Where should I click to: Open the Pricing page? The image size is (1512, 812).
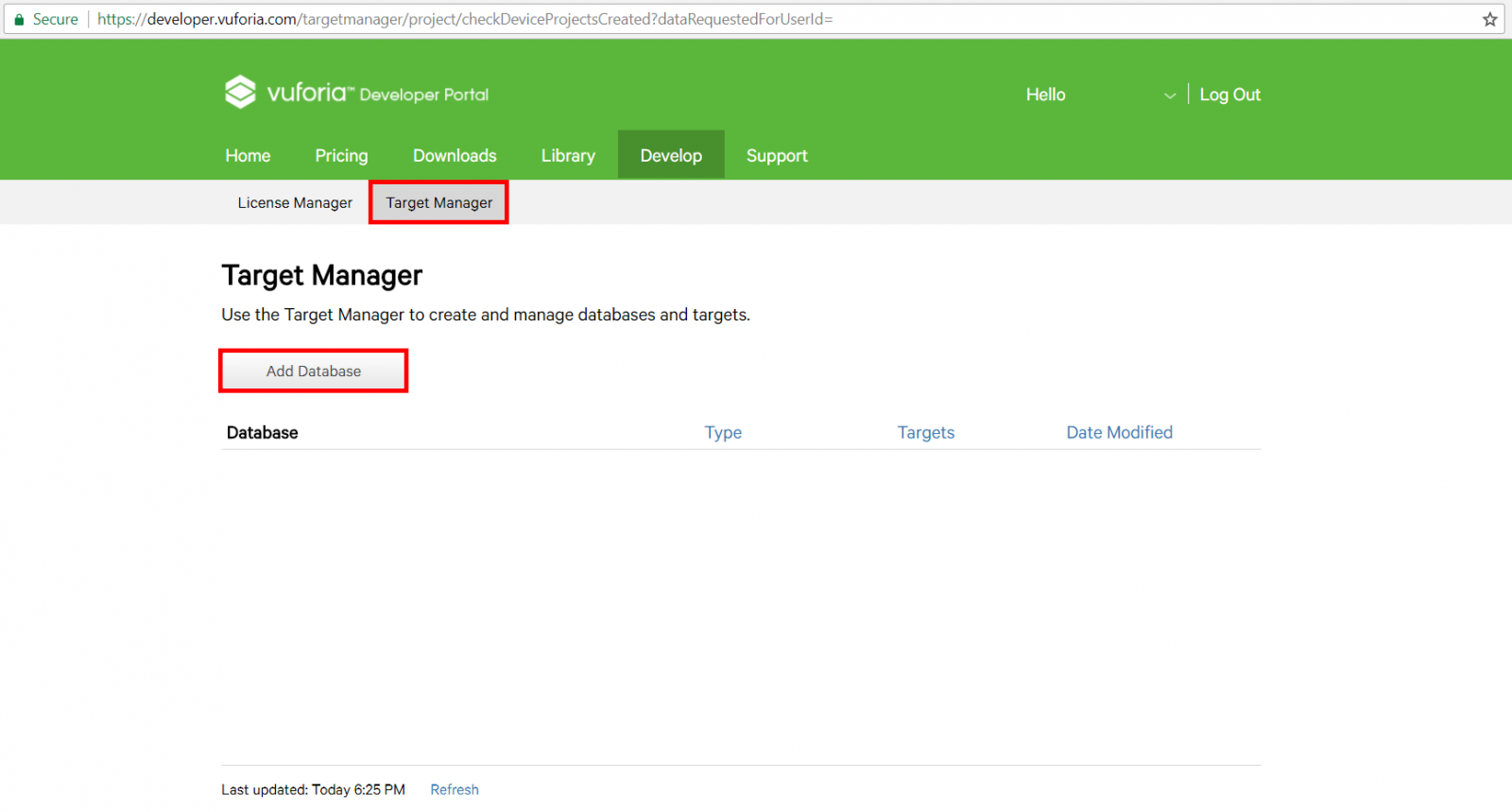[341, 156]
